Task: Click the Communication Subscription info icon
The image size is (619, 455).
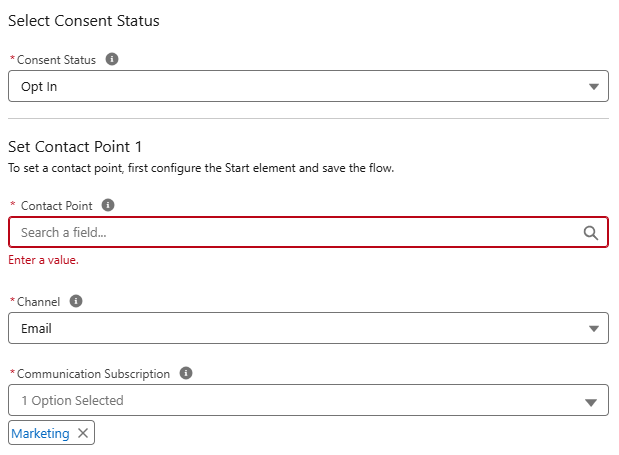Action: 185,373
